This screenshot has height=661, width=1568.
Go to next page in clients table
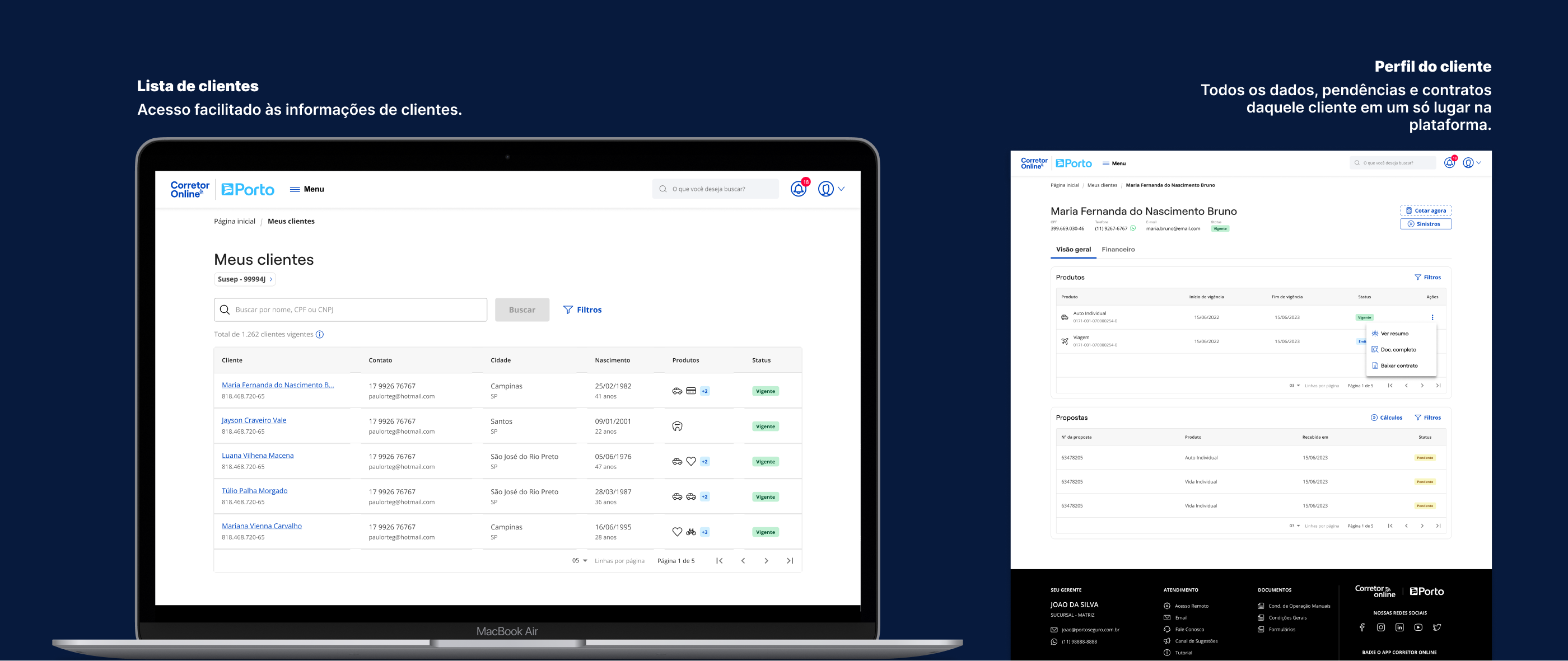click(x=766, y=561)
